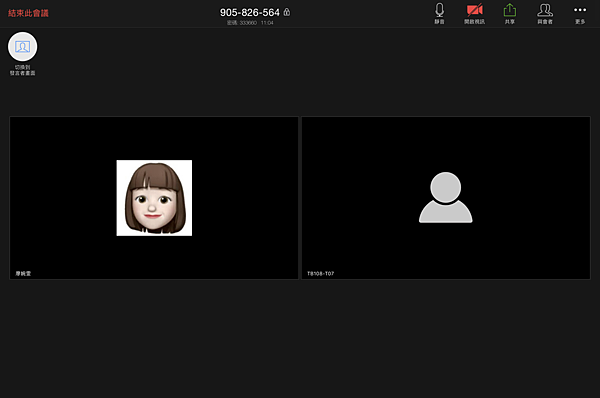600x398 pixels.
Task: Switch to active speaker view button
Action: (23, 54)
